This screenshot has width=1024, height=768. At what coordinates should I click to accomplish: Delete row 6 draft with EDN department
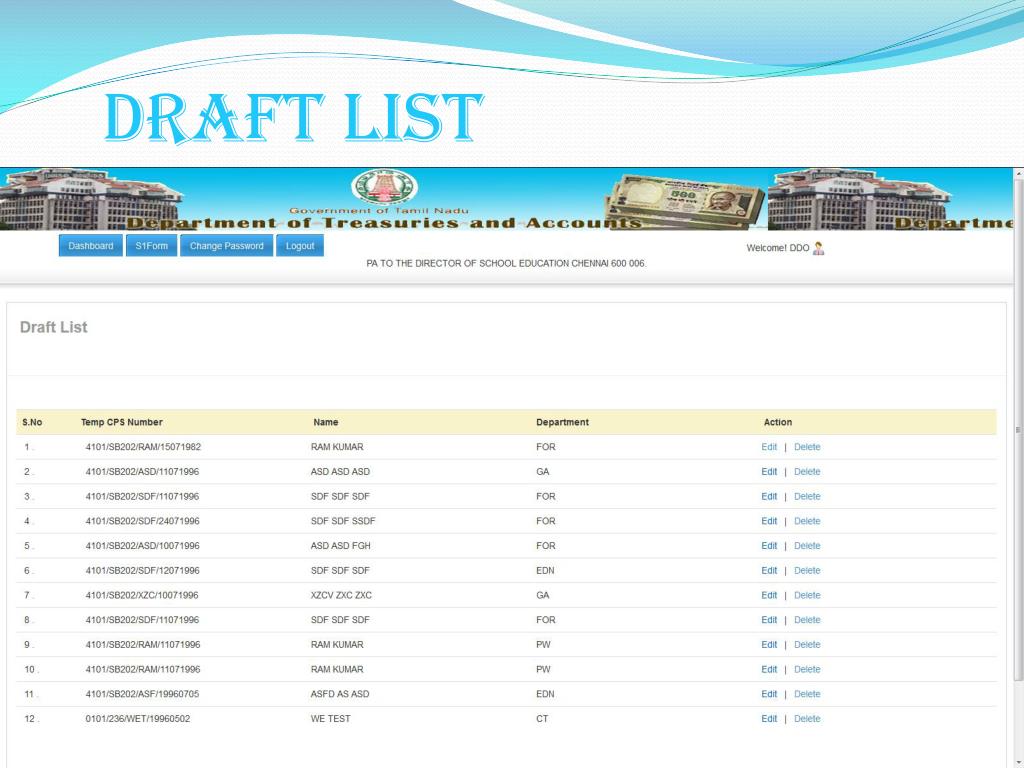(x=807, y=570)
